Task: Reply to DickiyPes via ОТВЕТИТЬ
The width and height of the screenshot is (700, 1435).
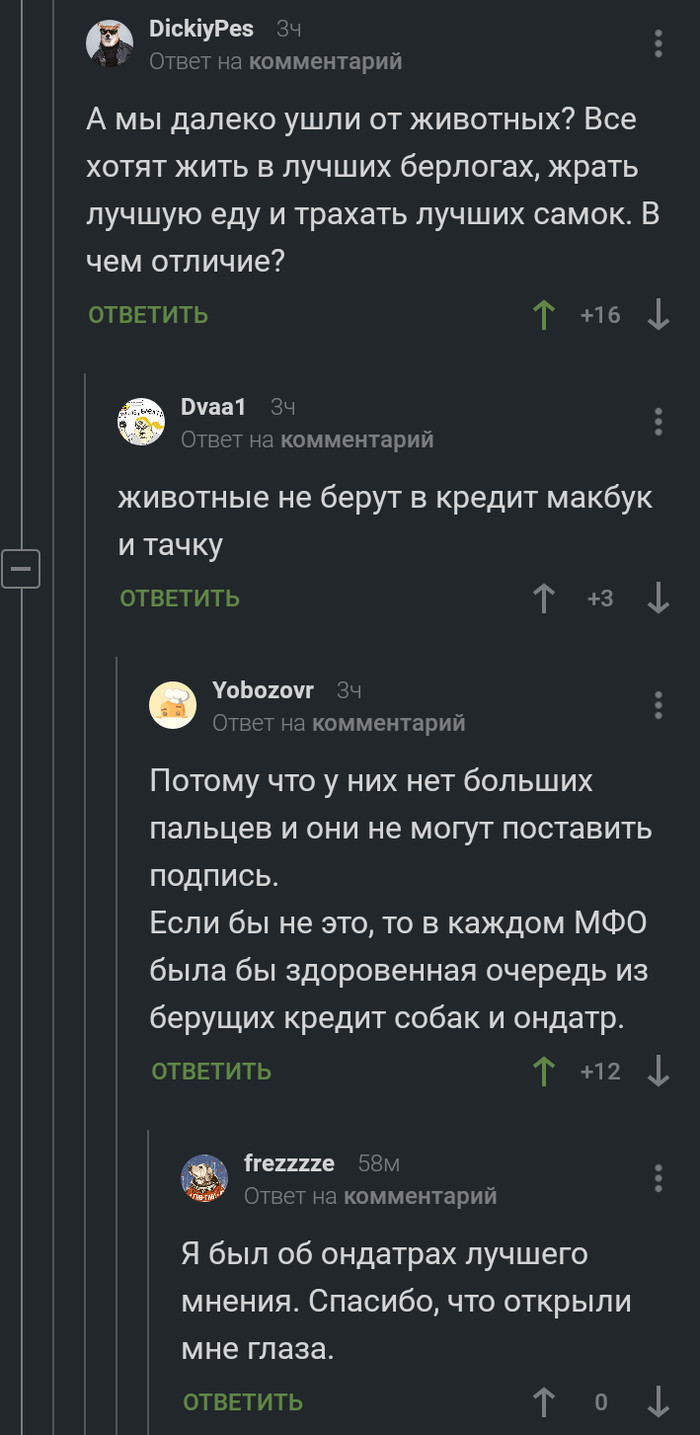Action: [148, 315]
